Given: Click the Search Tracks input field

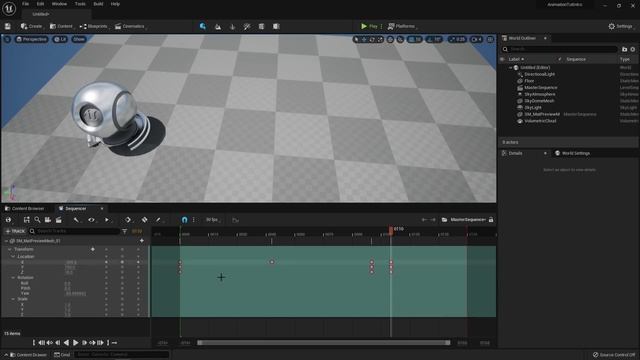Looking at the screenshot, I should [x=75, y=231].
